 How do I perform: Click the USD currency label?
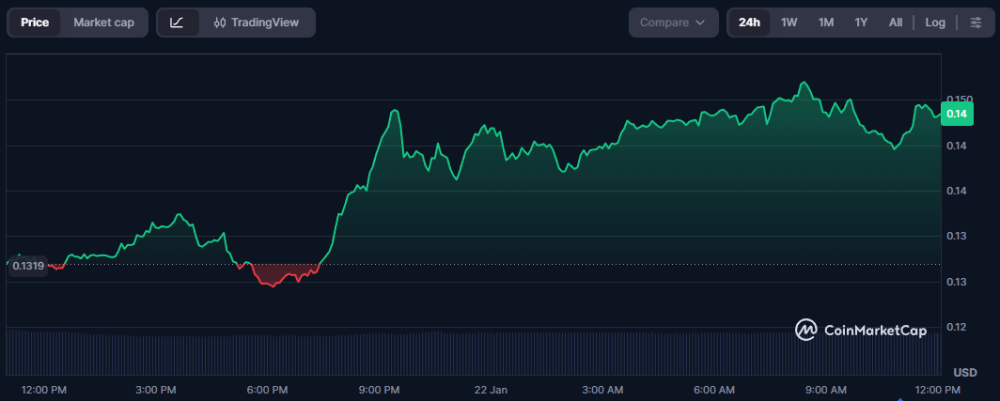click(x=965, y=373)
